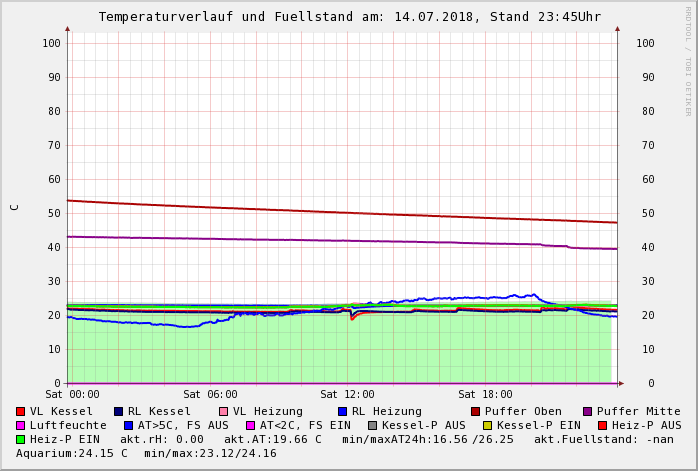
Task: Click the 'Sat 06:00' time axis label
Action: 210,395
